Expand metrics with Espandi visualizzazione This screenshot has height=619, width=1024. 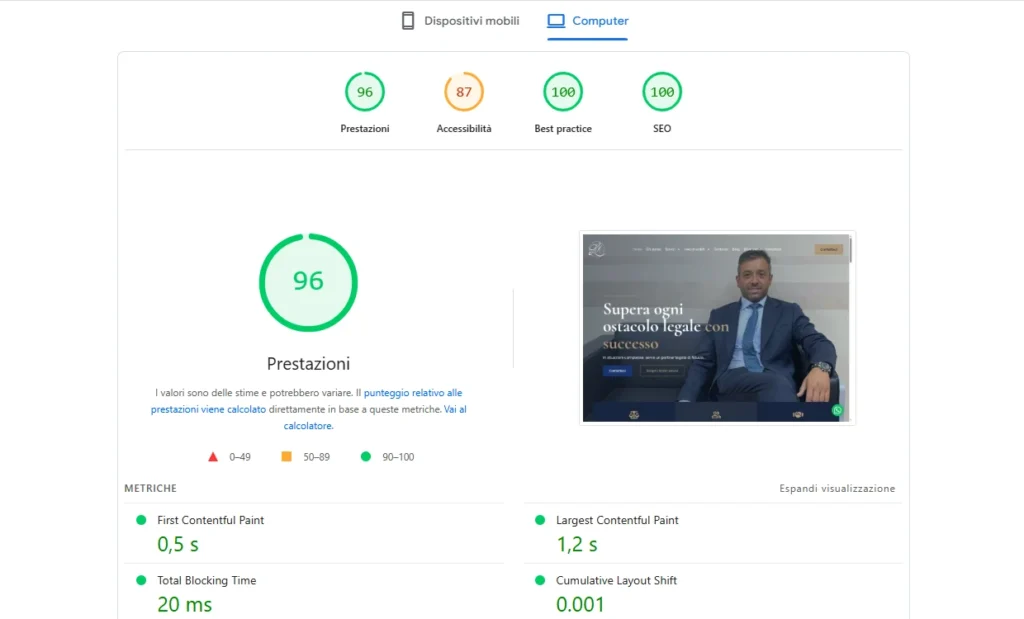coord(837,489)
